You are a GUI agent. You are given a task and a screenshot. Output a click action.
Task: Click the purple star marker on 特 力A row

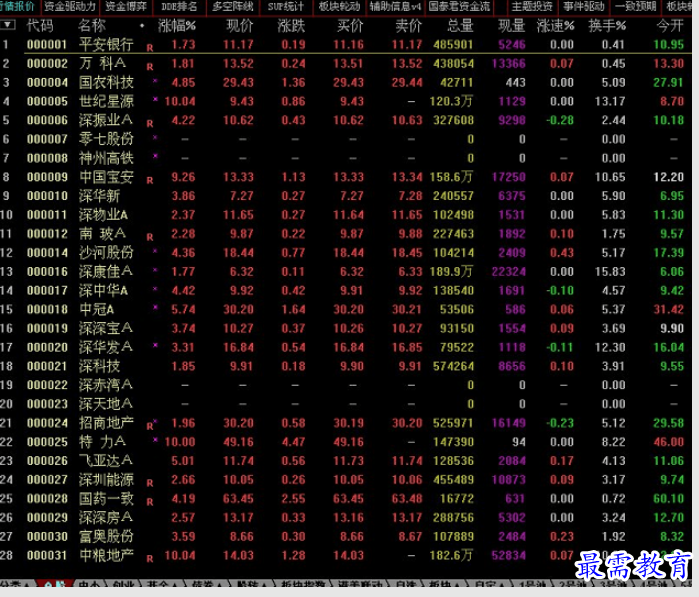[155, 440]
